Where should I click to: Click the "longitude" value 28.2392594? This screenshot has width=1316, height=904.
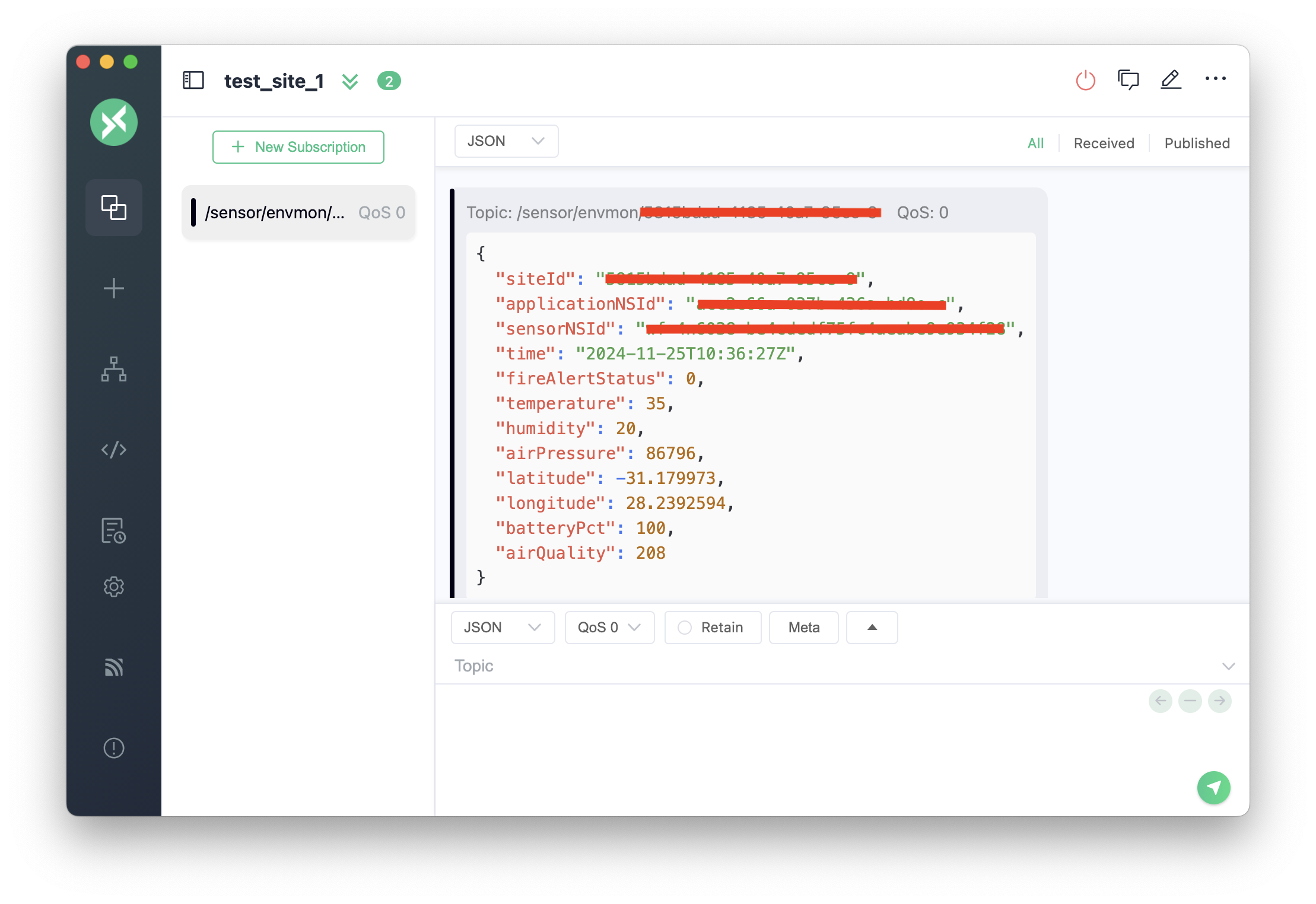click(x=675, y=503)
